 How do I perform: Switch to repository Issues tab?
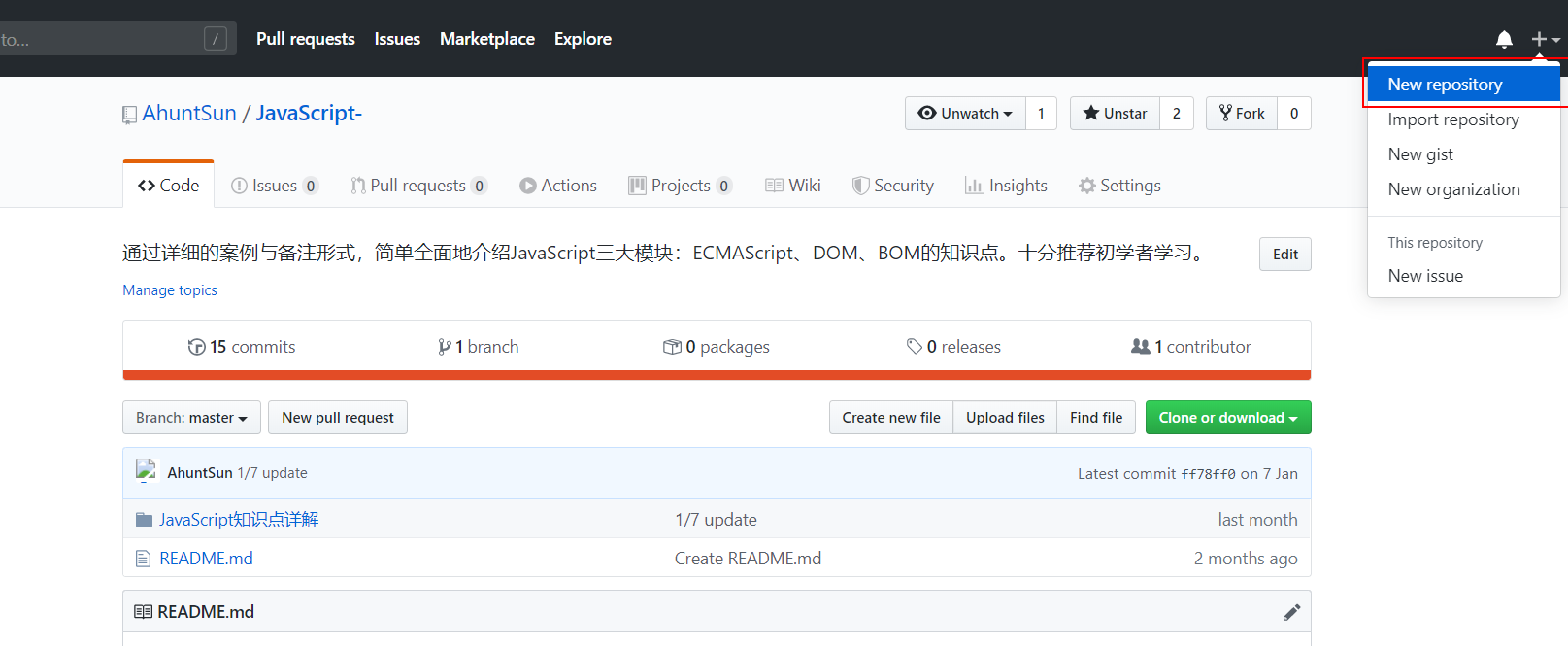275,186
